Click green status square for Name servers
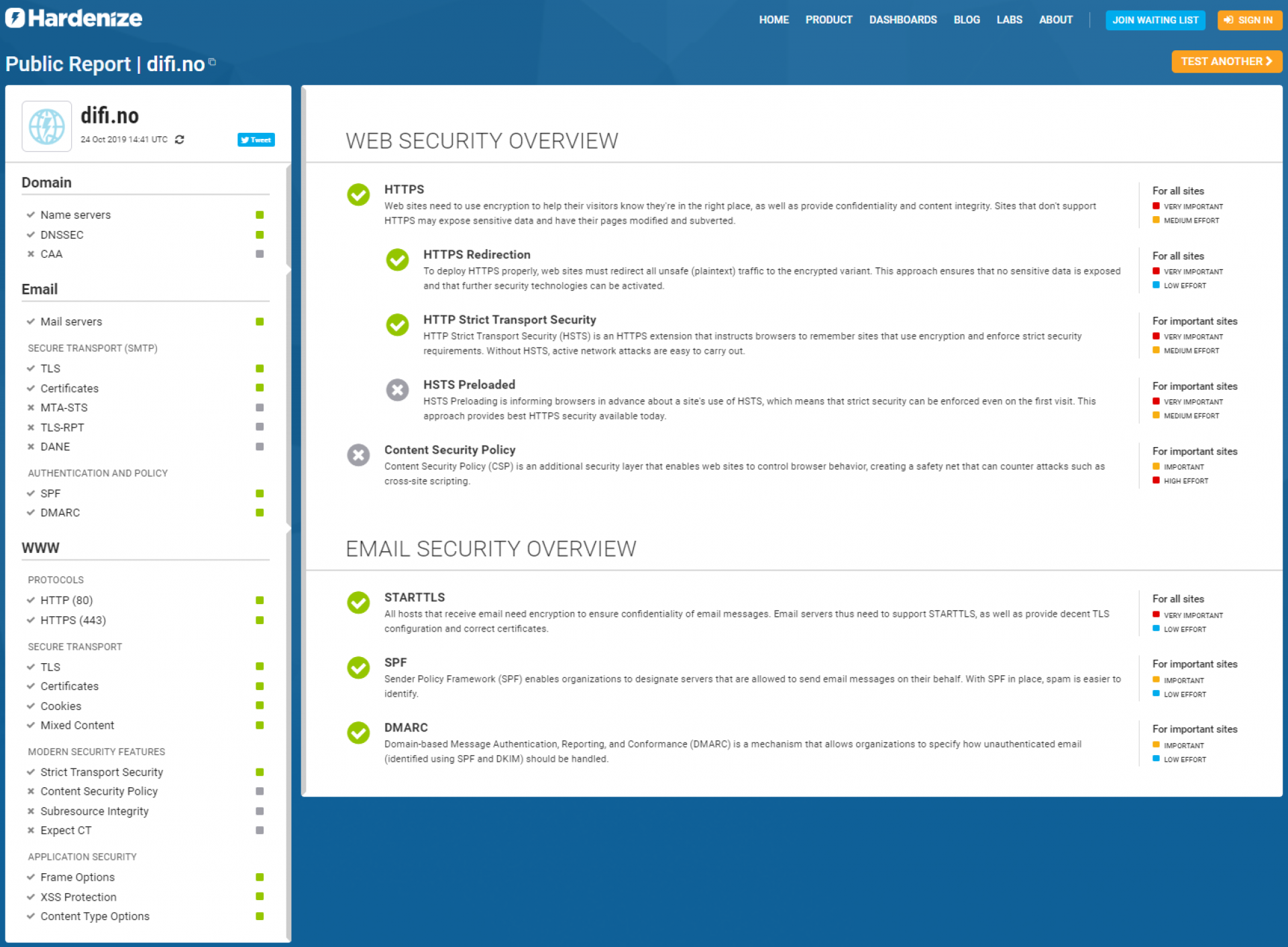Screen dimensions: 1288x947 (x=260, y=215)
